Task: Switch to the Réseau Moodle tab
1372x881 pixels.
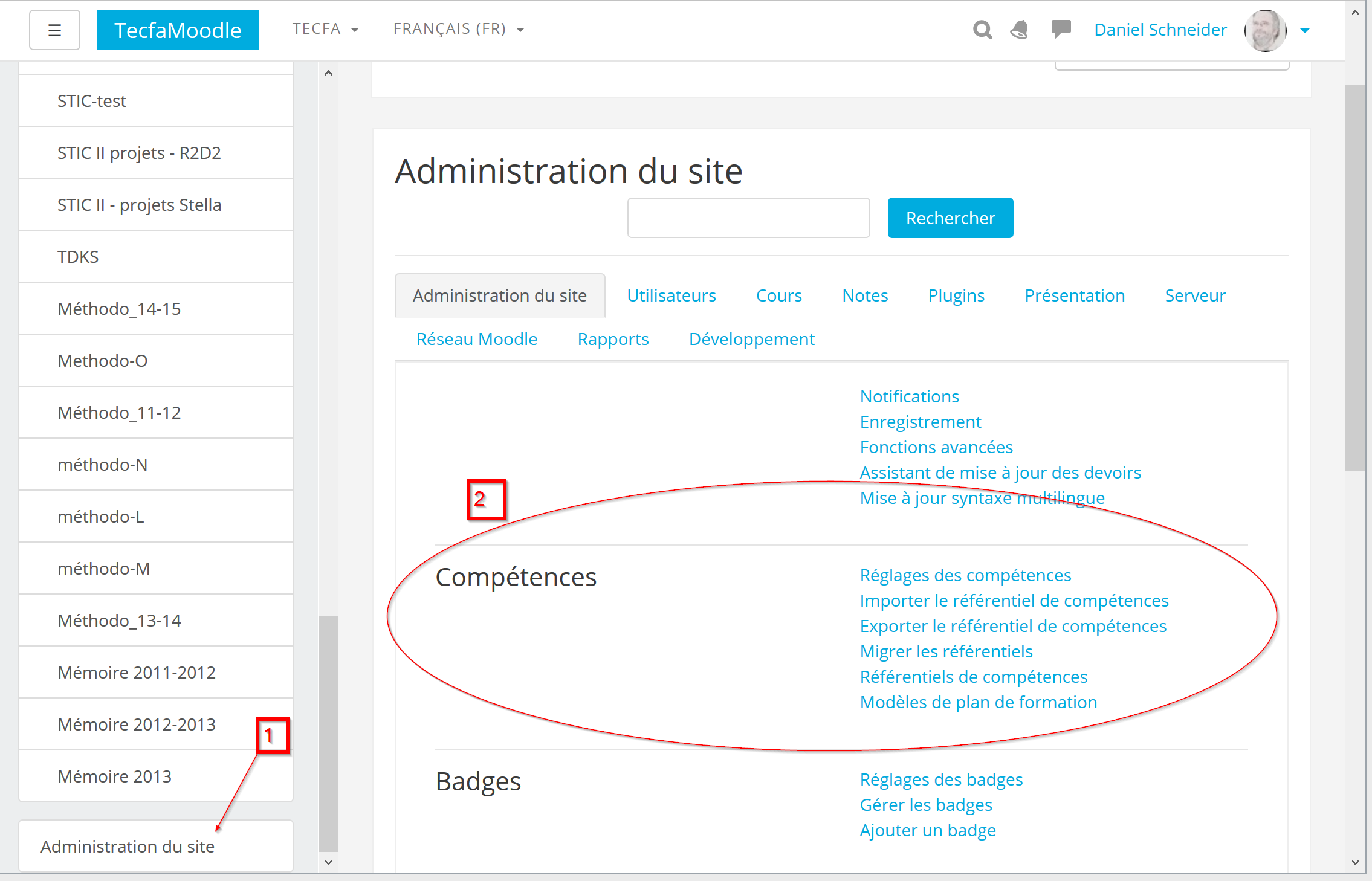Action: click(477, 339)
